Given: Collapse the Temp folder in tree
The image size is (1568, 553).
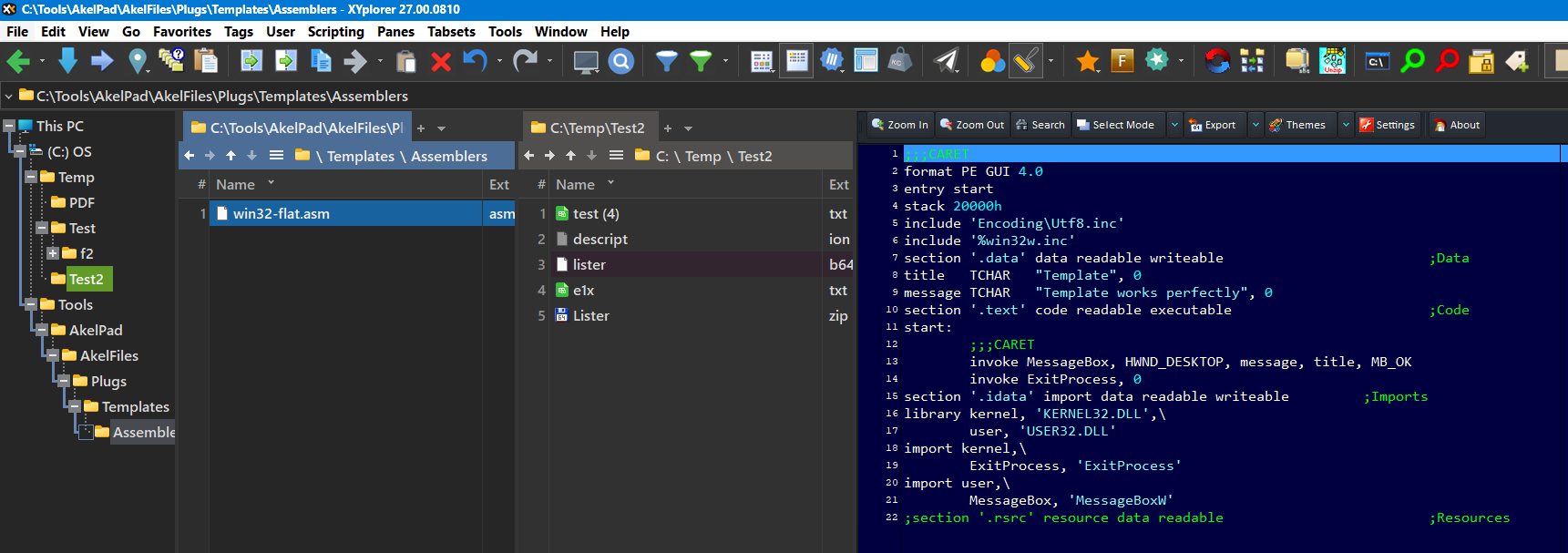Looking at the screenshot, I should (31, 177).
